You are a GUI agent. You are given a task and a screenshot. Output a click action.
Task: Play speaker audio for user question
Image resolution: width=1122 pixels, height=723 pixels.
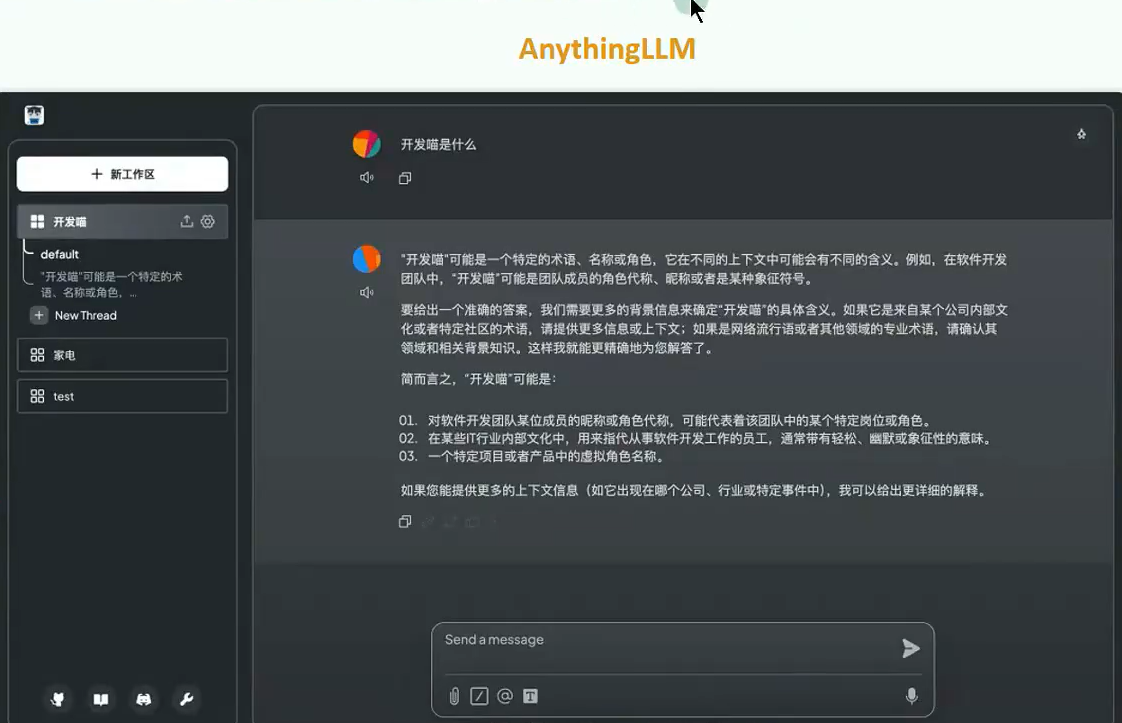366,178
